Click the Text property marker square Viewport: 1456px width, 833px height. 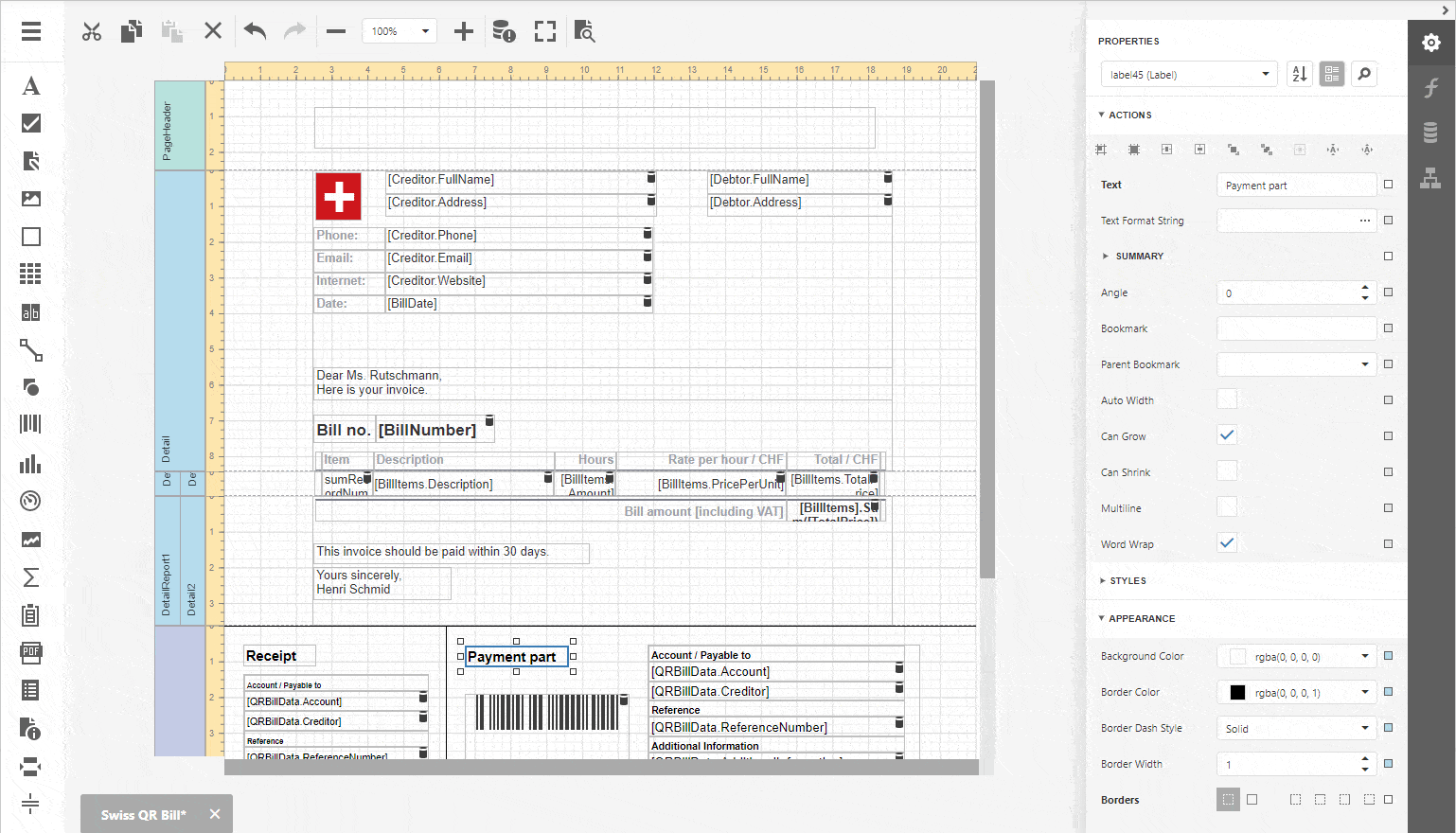(x=1389, y=185)
